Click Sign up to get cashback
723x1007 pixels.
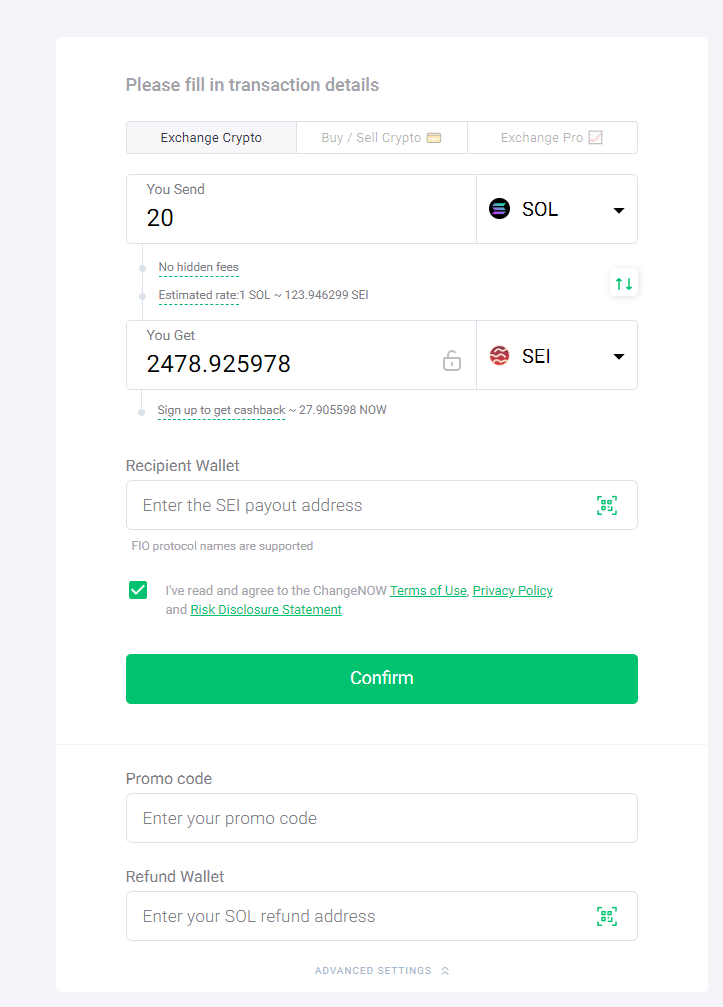(x=221, y=410)
